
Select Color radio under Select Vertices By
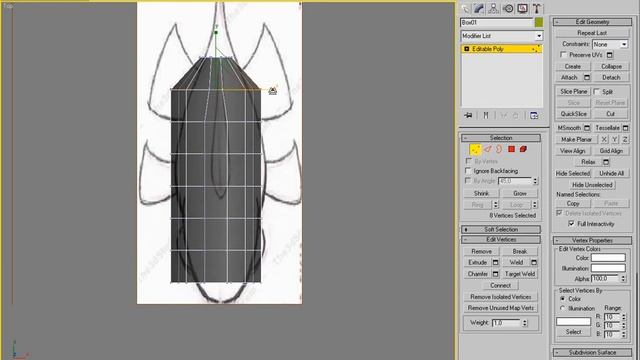tap(562, 299)
